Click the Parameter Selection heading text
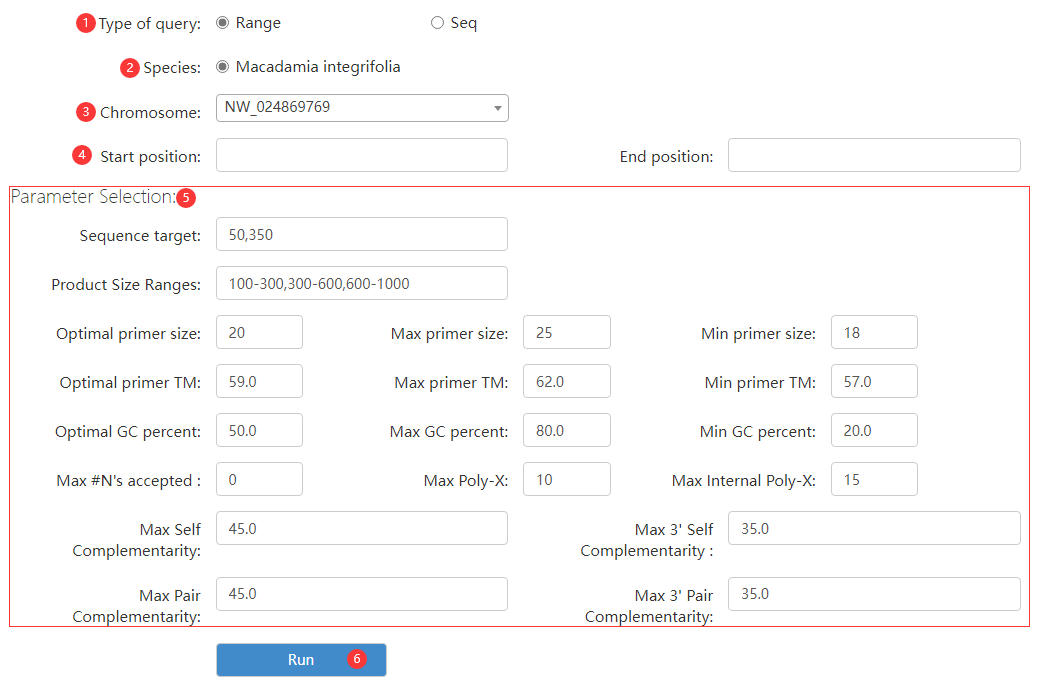This screenshot has height=684, width=1038. pos(93,197)
